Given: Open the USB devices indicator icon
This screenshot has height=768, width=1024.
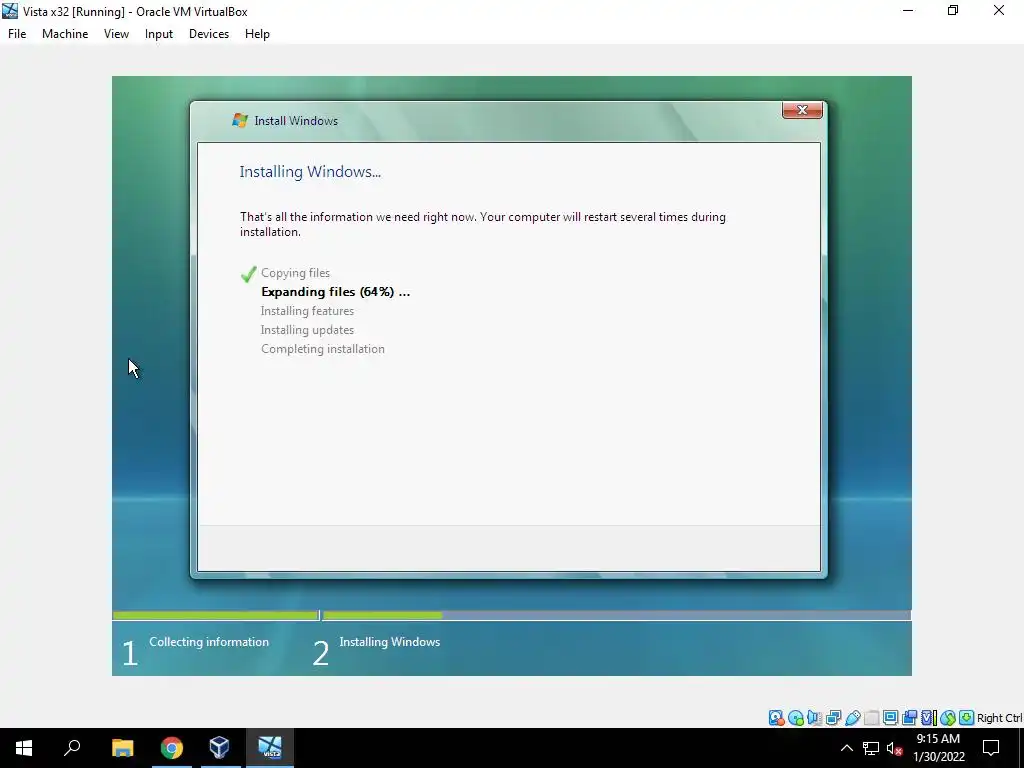Looking at the screenshot, I should click(852, 718).
